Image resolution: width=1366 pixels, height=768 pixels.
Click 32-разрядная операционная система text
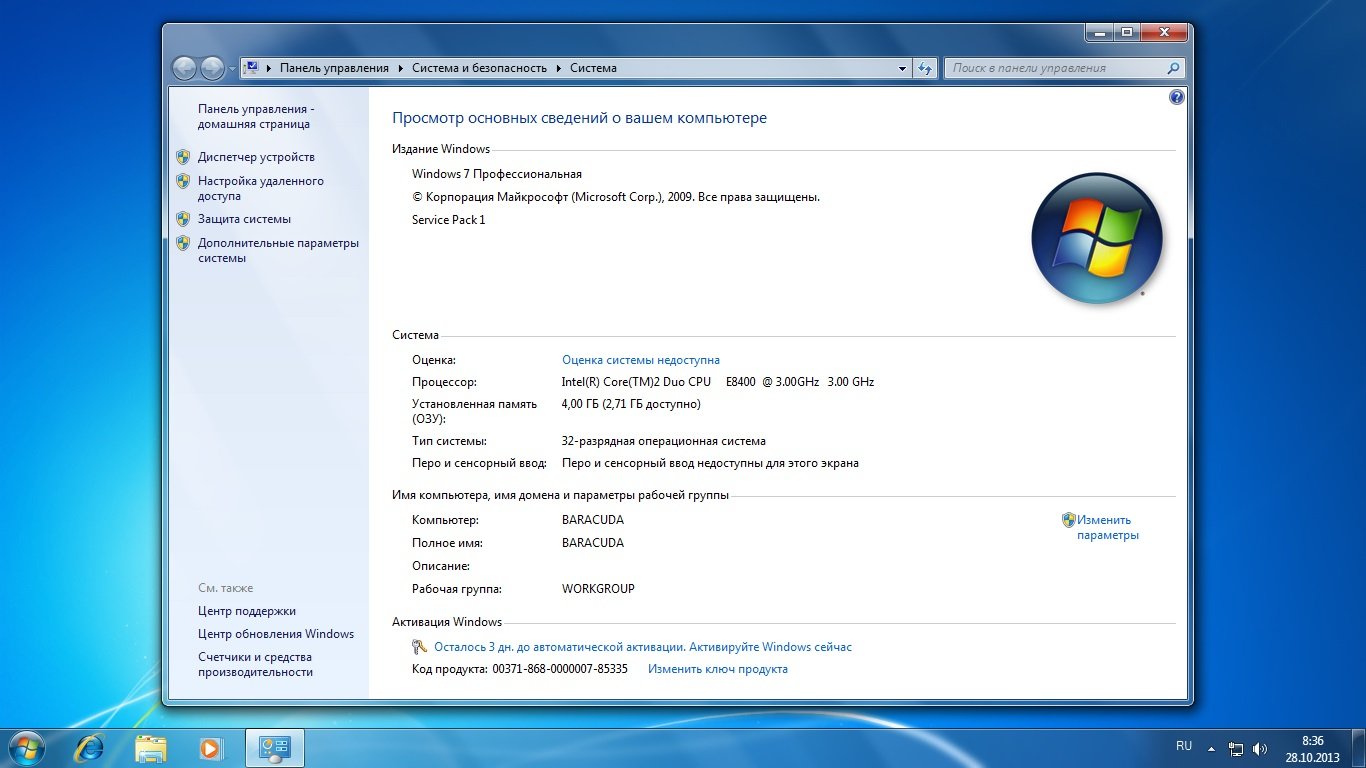(x=664, y=441)
